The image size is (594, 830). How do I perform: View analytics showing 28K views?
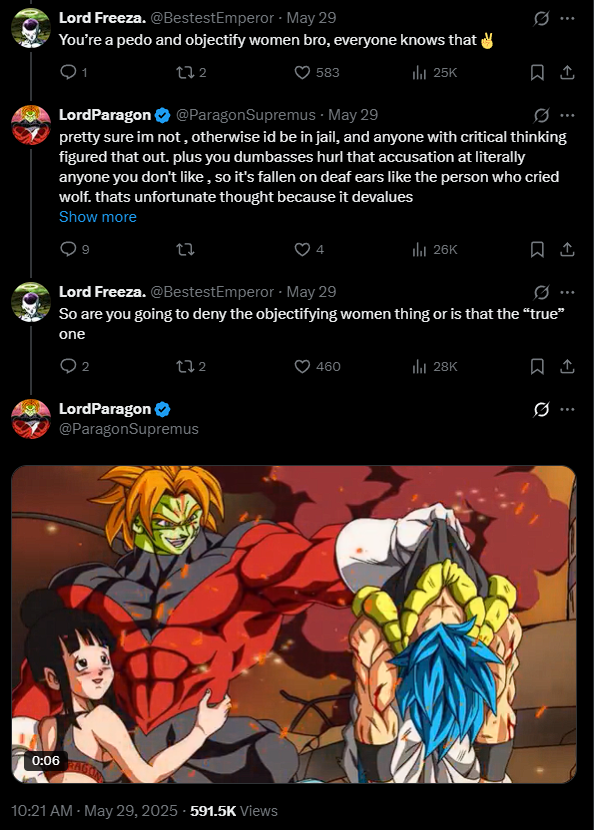(434, 366)
